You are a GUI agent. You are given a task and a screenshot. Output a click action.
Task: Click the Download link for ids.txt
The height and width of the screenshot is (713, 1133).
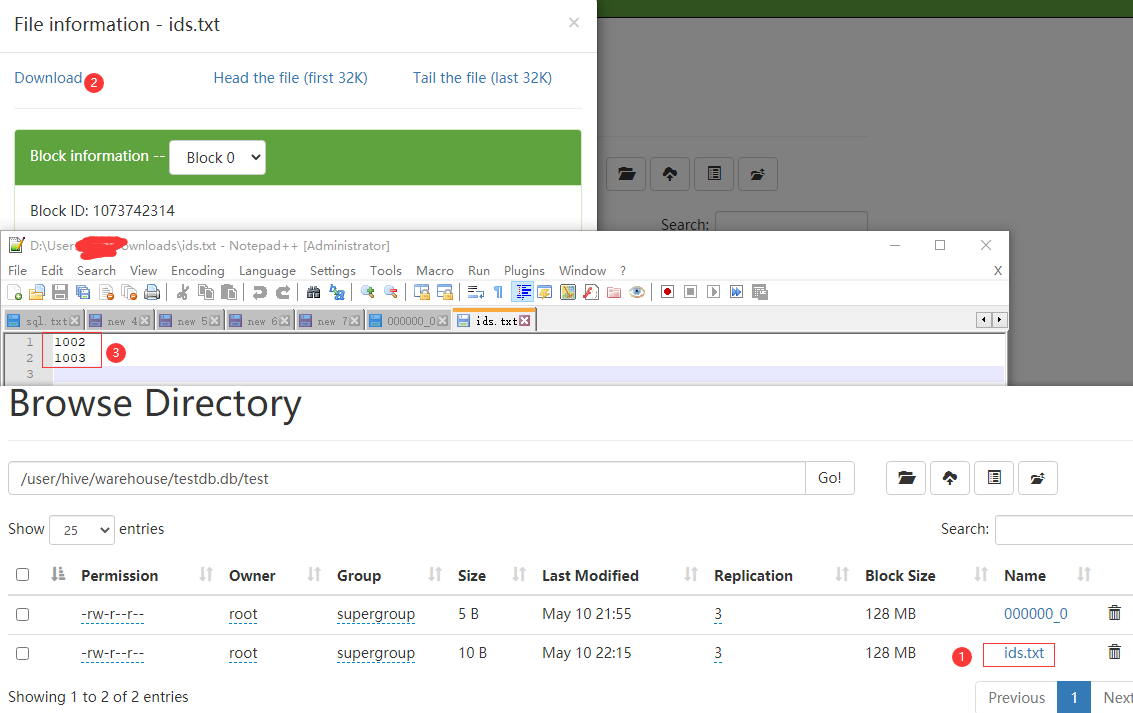[x=48, y=78]
